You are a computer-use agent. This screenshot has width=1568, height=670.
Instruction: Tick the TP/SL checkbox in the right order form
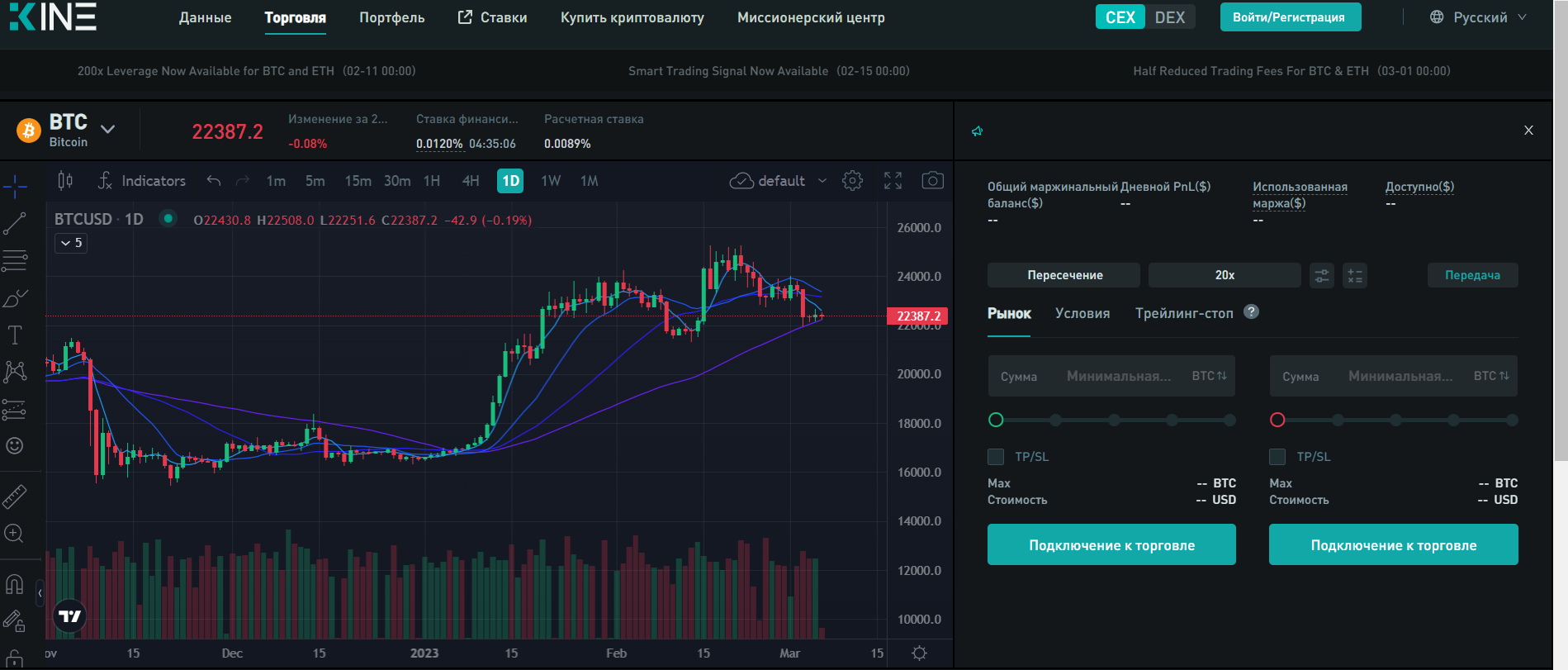(1277, 457)
